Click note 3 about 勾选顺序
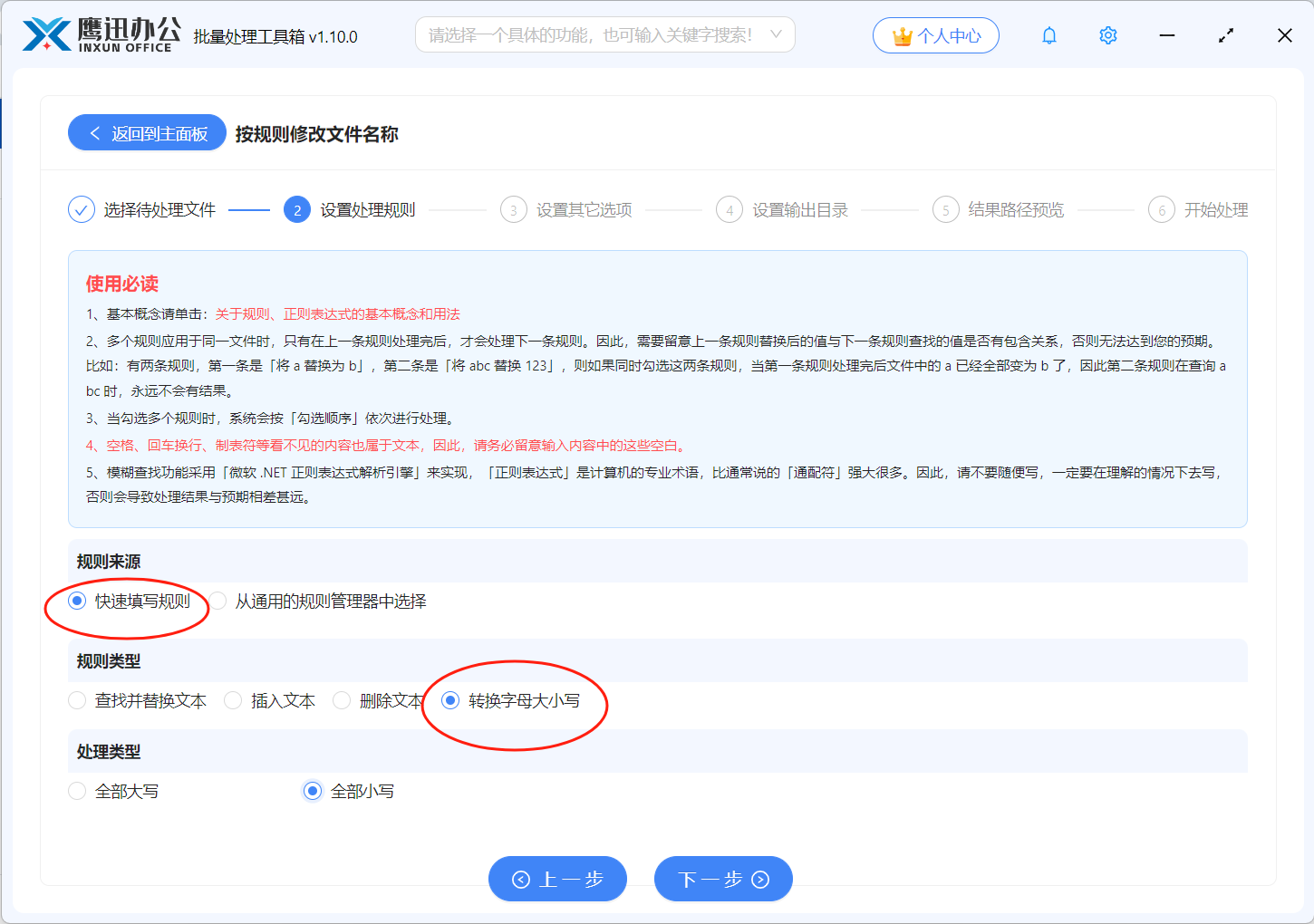Screen dimensions: 1314x924 click(x=272, y=419)
